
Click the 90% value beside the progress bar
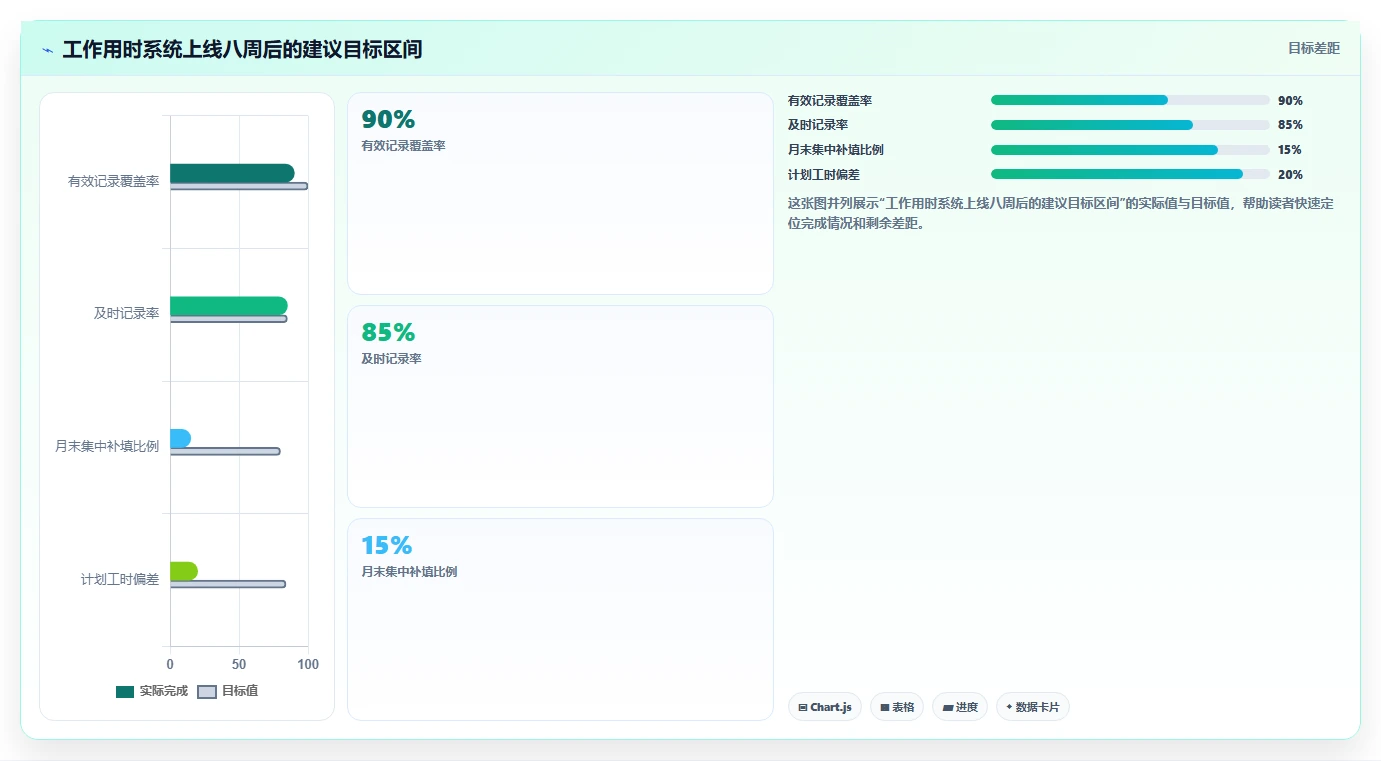tap(1290, 101)
